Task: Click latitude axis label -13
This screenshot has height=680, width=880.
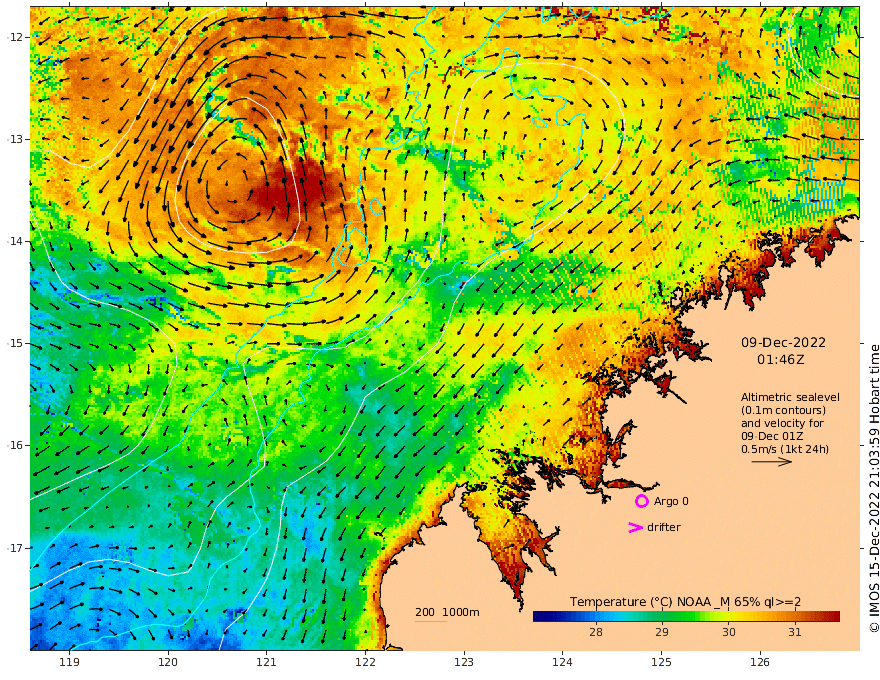Action: pos(14,139)
